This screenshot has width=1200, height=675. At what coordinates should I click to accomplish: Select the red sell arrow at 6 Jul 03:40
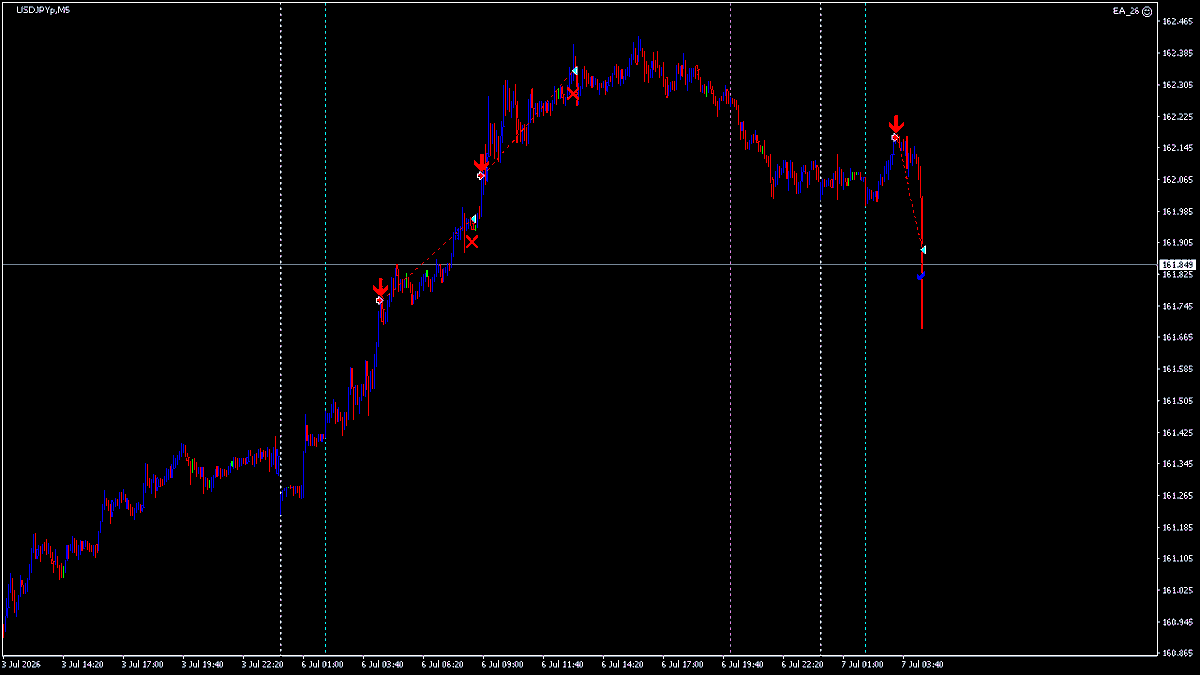(380, 288)
